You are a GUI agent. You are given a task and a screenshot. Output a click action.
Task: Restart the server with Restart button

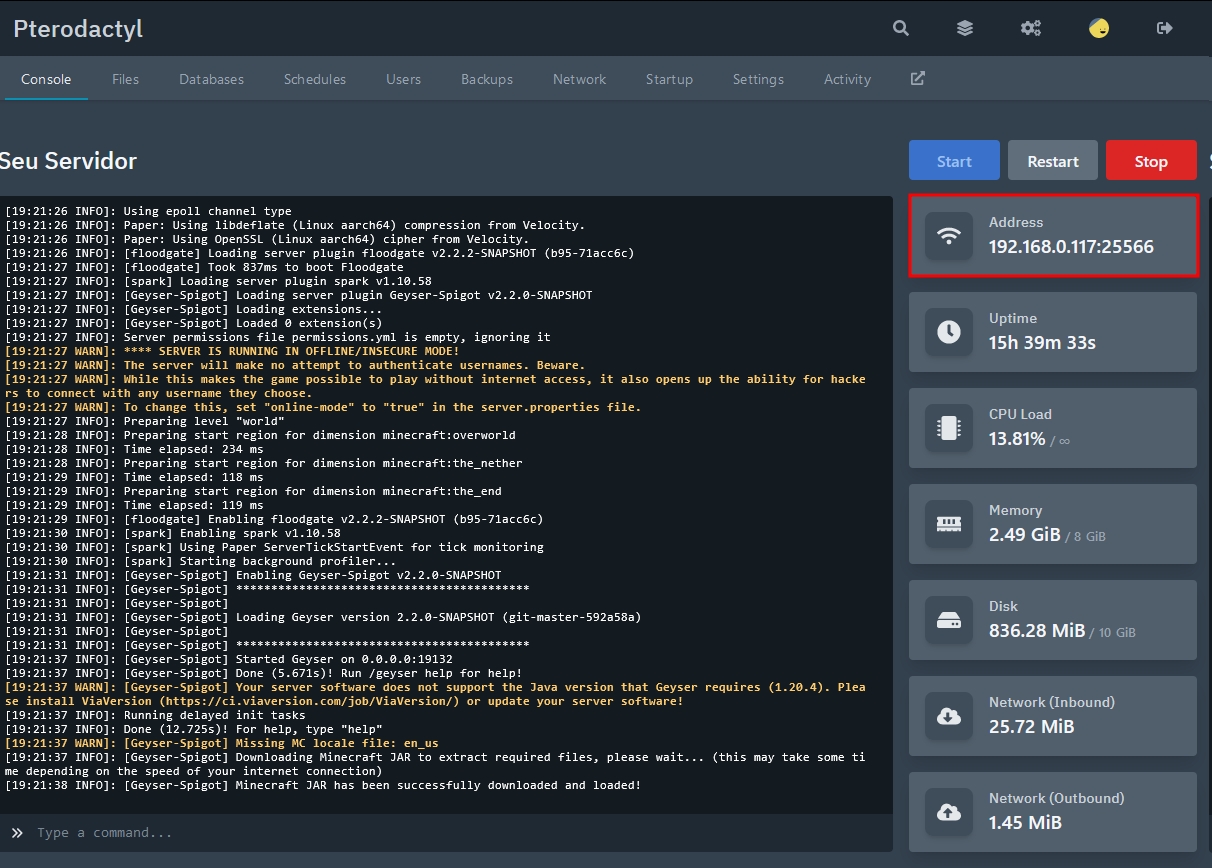[1053, 161]
